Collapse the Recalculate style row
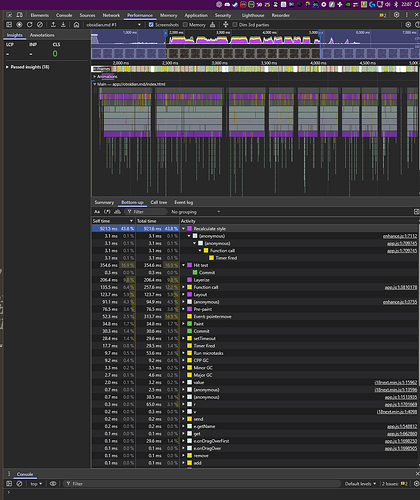Viewport: 420px width, 500px height. [183, 229]
